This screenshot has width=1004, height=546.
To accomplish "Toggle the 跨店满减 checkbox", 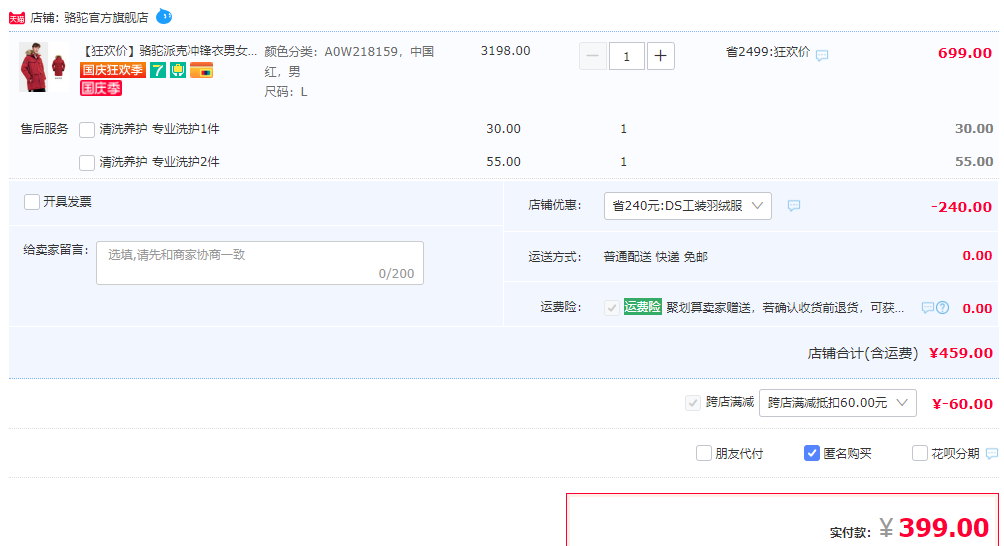I will (693, 403).
